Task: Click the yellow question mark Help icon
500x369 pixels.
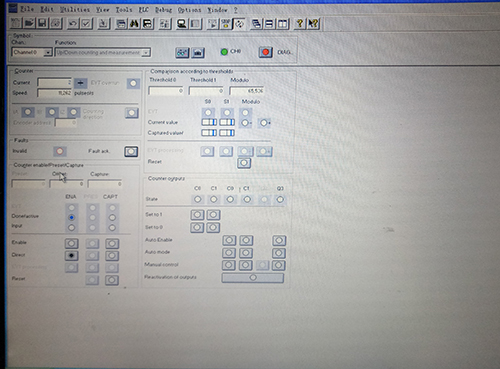Action: (300, 24)
